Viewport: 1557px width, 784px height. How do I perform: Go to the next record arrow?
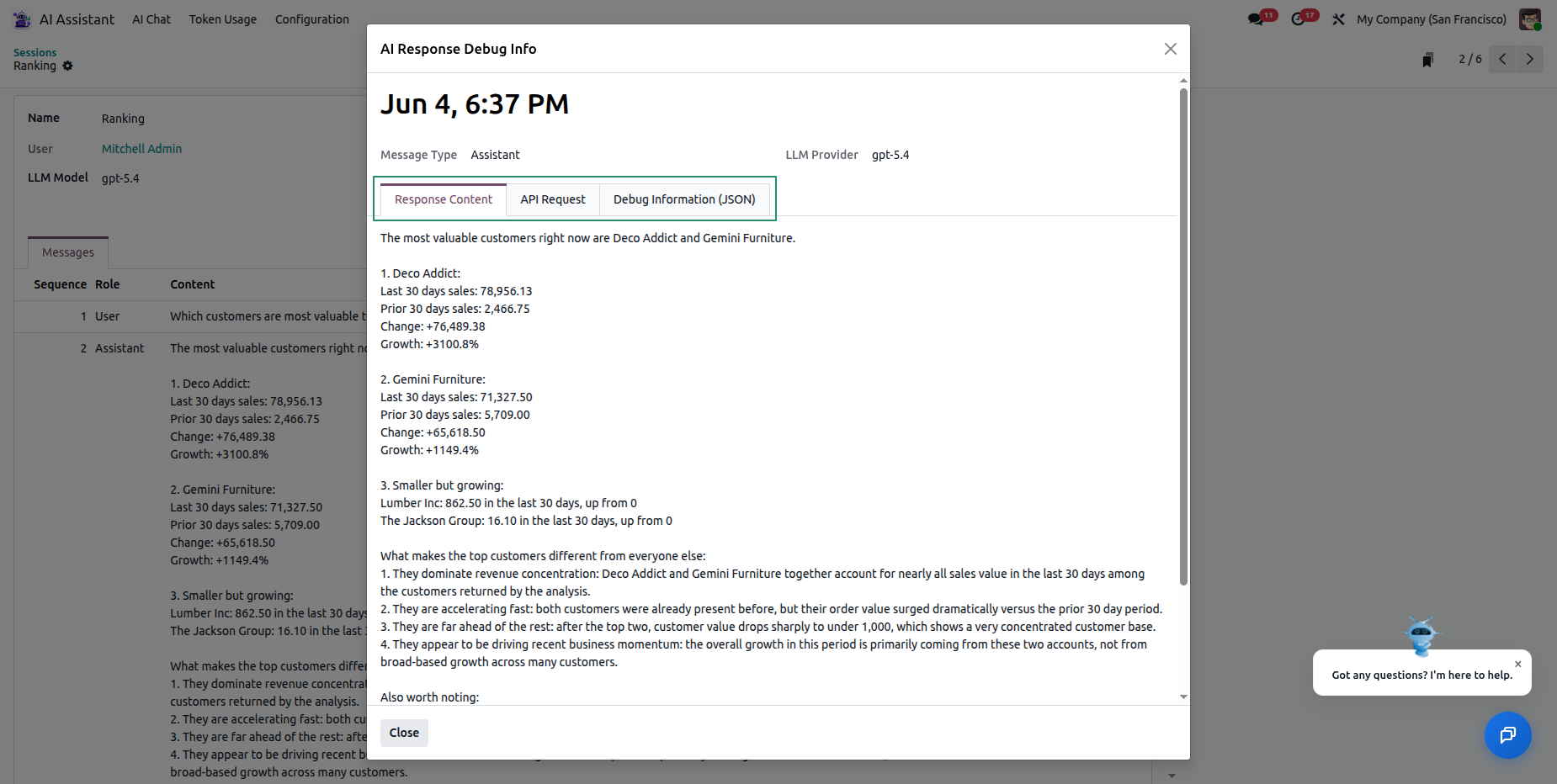(x=1530, y=59)
